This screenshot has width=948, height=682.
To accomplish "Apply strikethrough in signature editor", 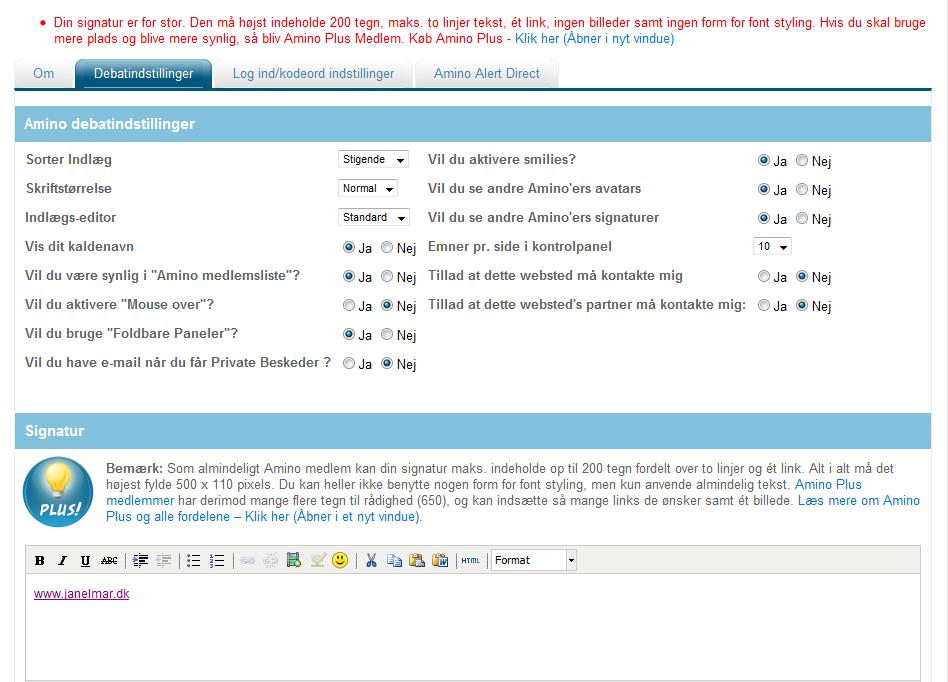I will 109,560.
